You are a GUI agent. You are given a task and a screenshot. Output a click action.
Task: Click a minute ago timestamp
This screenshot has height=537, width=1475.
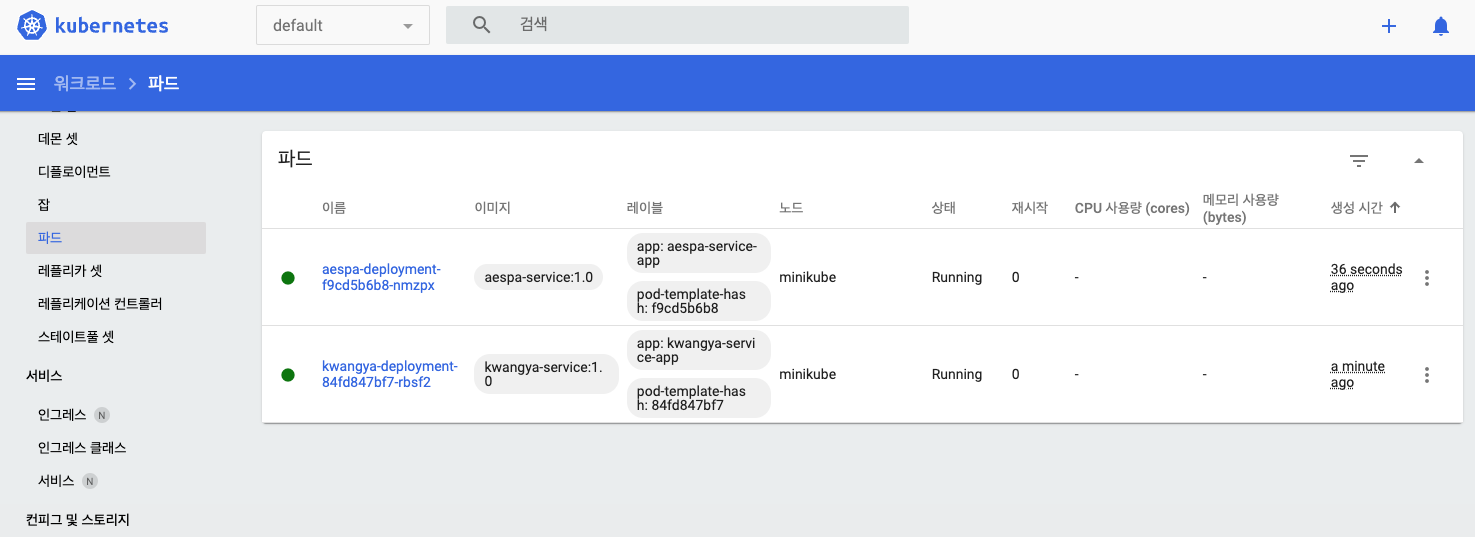point(1358,375)
